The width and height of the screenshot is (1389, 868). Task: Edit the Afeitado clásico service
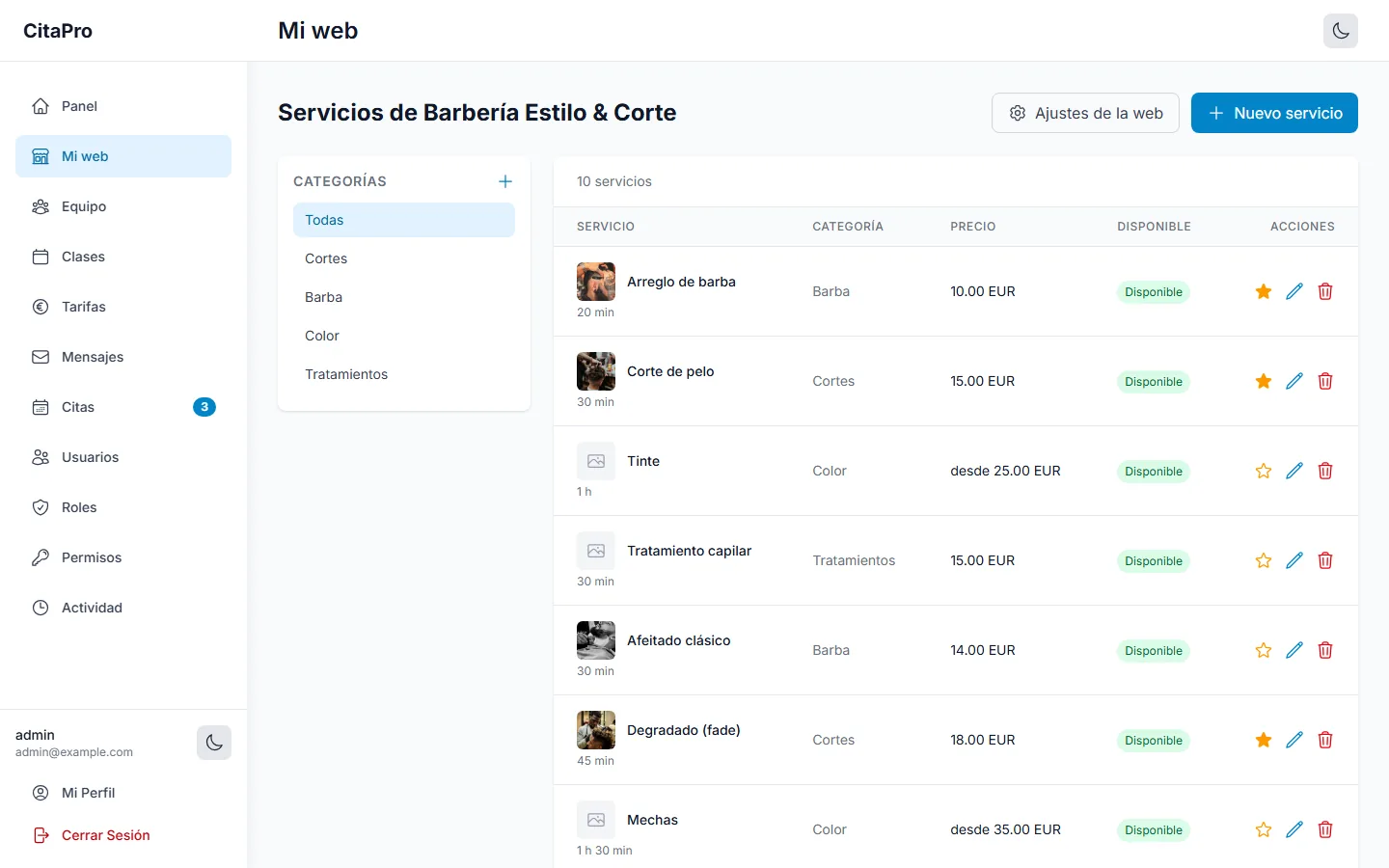tap(1294, 650)
